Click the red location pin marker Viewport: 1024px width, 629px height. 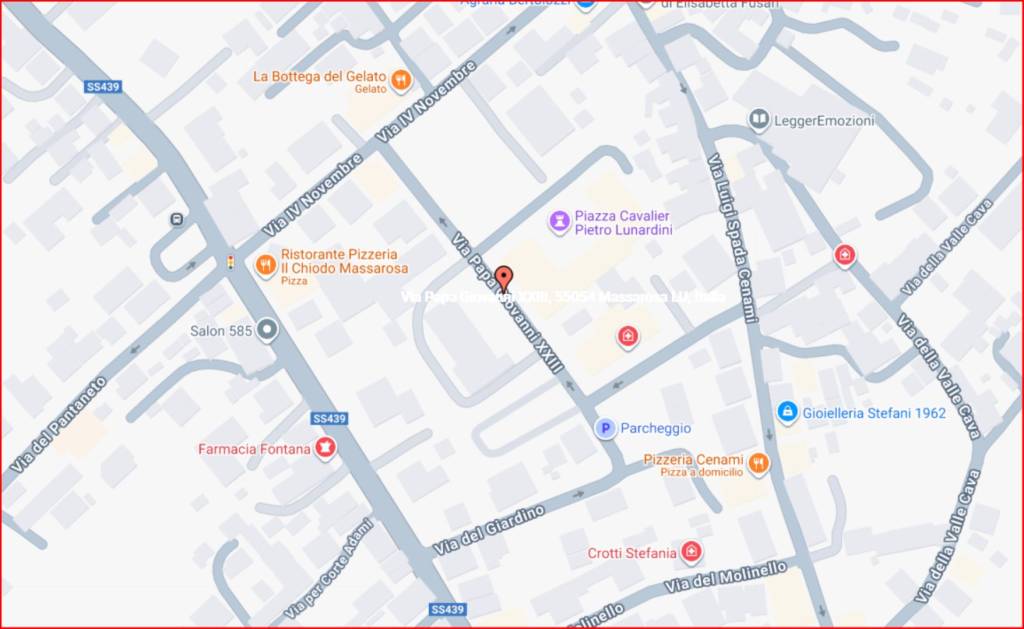[504, 279]
